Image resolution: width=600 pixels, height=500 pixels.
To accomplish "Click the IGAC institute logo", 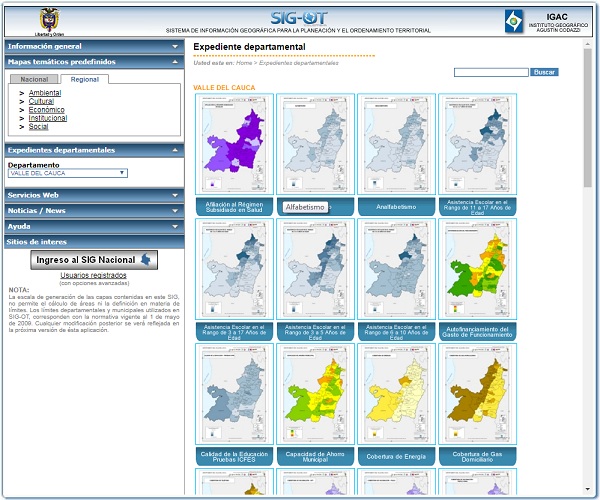I will coord(514,19).
